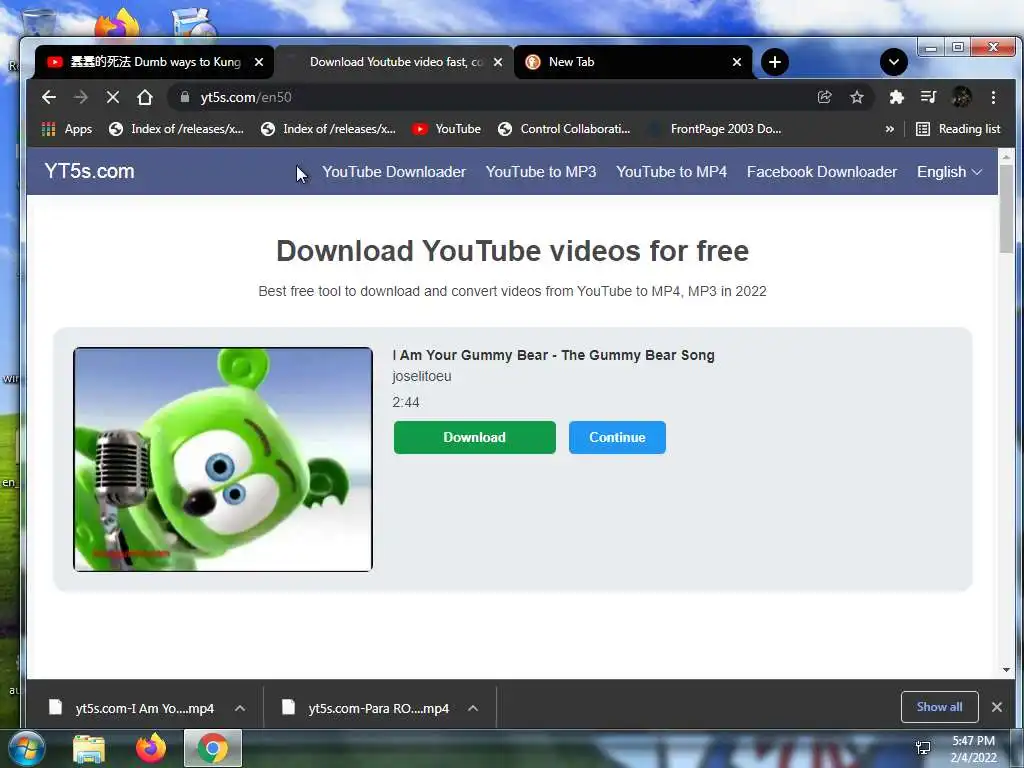Open the YouTube bookmark
The height and width of the screenshot is (768, 1024).
click(447, 129)
